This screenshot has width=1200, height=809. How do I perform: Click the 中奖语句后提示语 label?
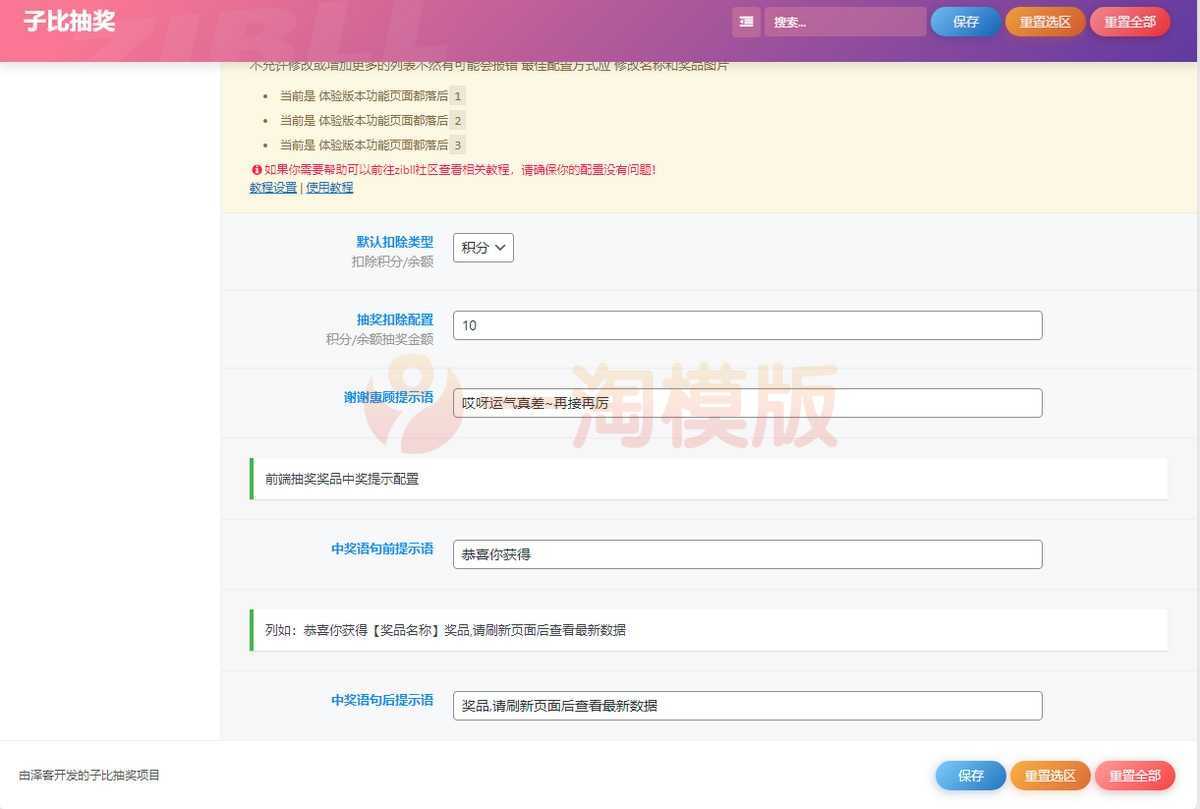pyautogui.click(x=382, y=700)
